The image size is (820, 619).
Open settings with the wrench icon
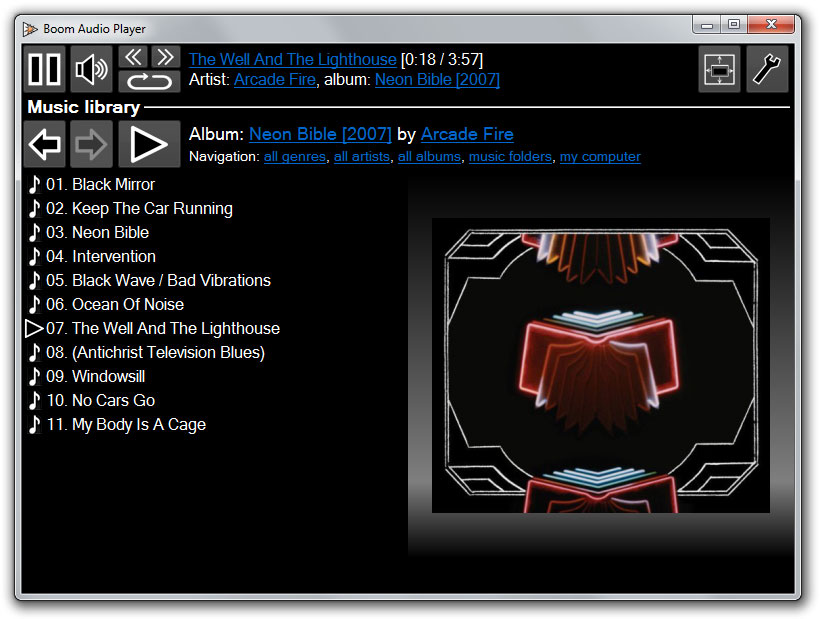(767, 69)
